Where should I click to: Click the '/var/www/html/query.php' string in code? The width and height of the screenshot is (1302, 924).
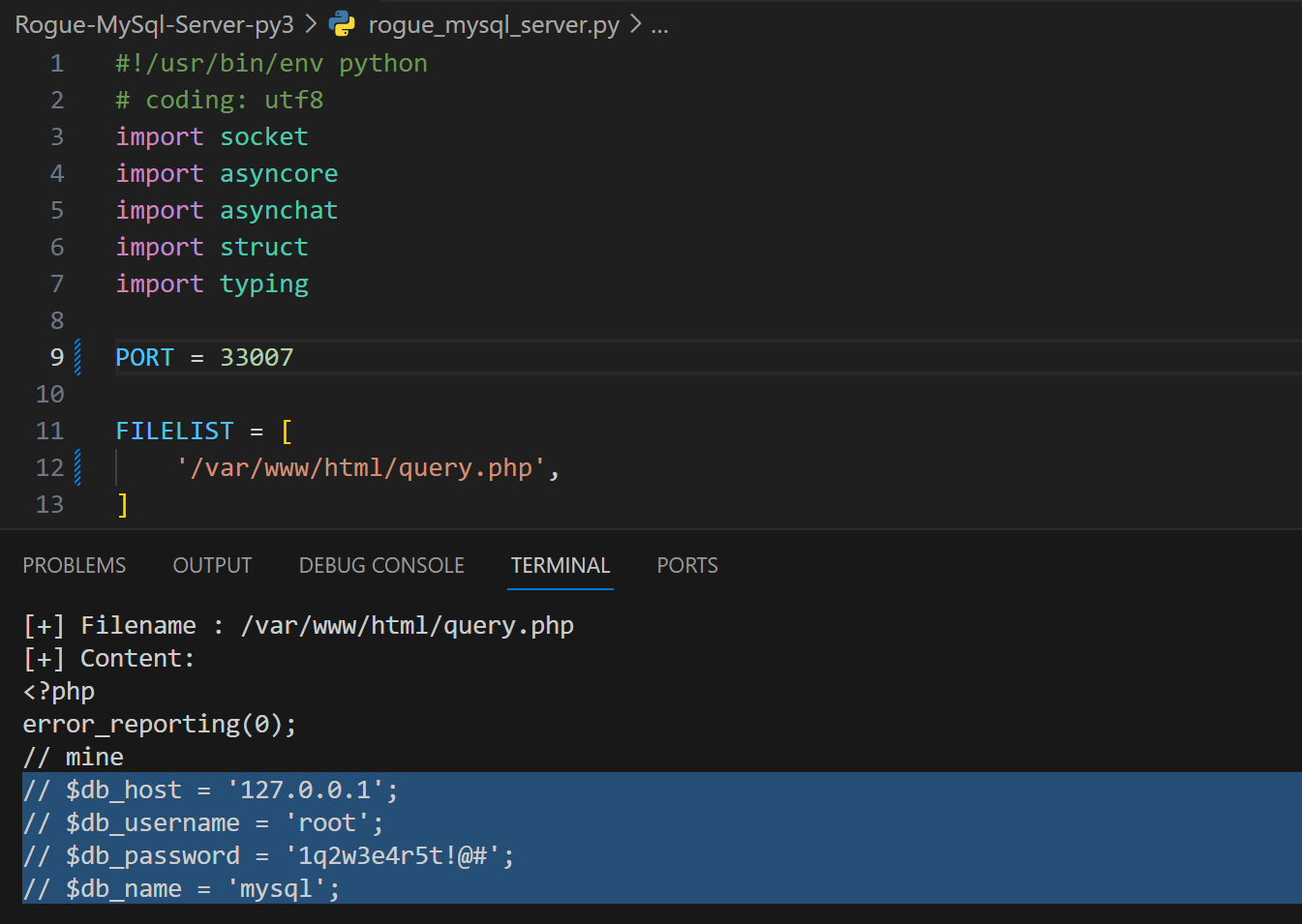[x=360, y=467]
